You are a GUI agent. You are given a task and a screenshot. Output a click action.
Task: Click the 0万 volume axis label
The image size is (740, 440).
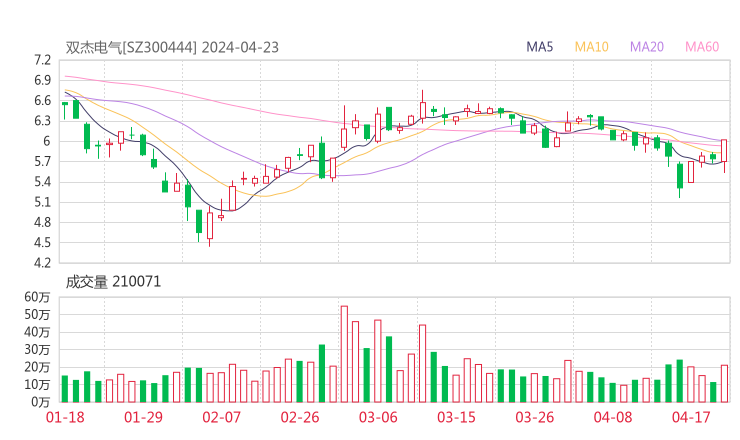[41, 402]
